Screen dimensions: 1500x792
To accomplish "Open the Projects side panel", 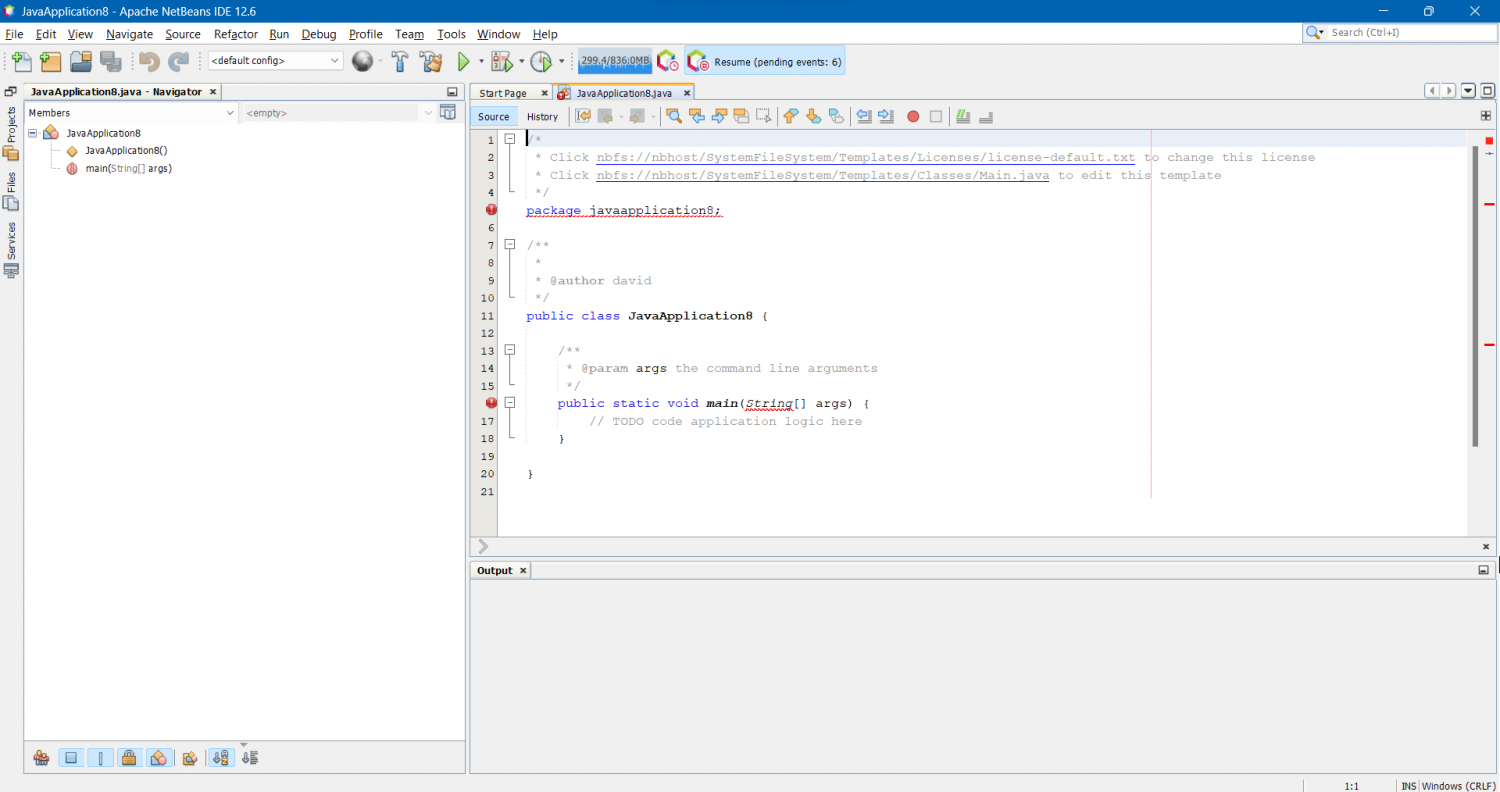I will coord(11,133).
